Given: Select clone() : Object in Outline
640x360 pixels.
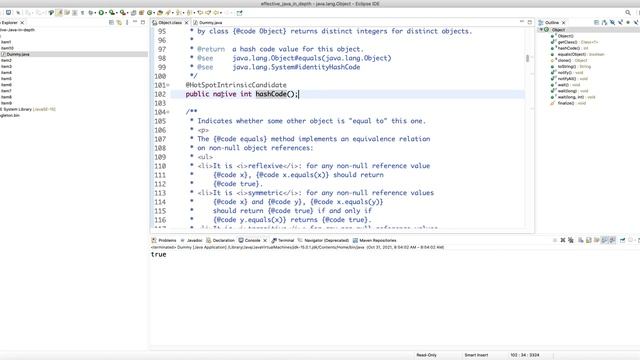Looking at the screenshot, I should 569,60.
